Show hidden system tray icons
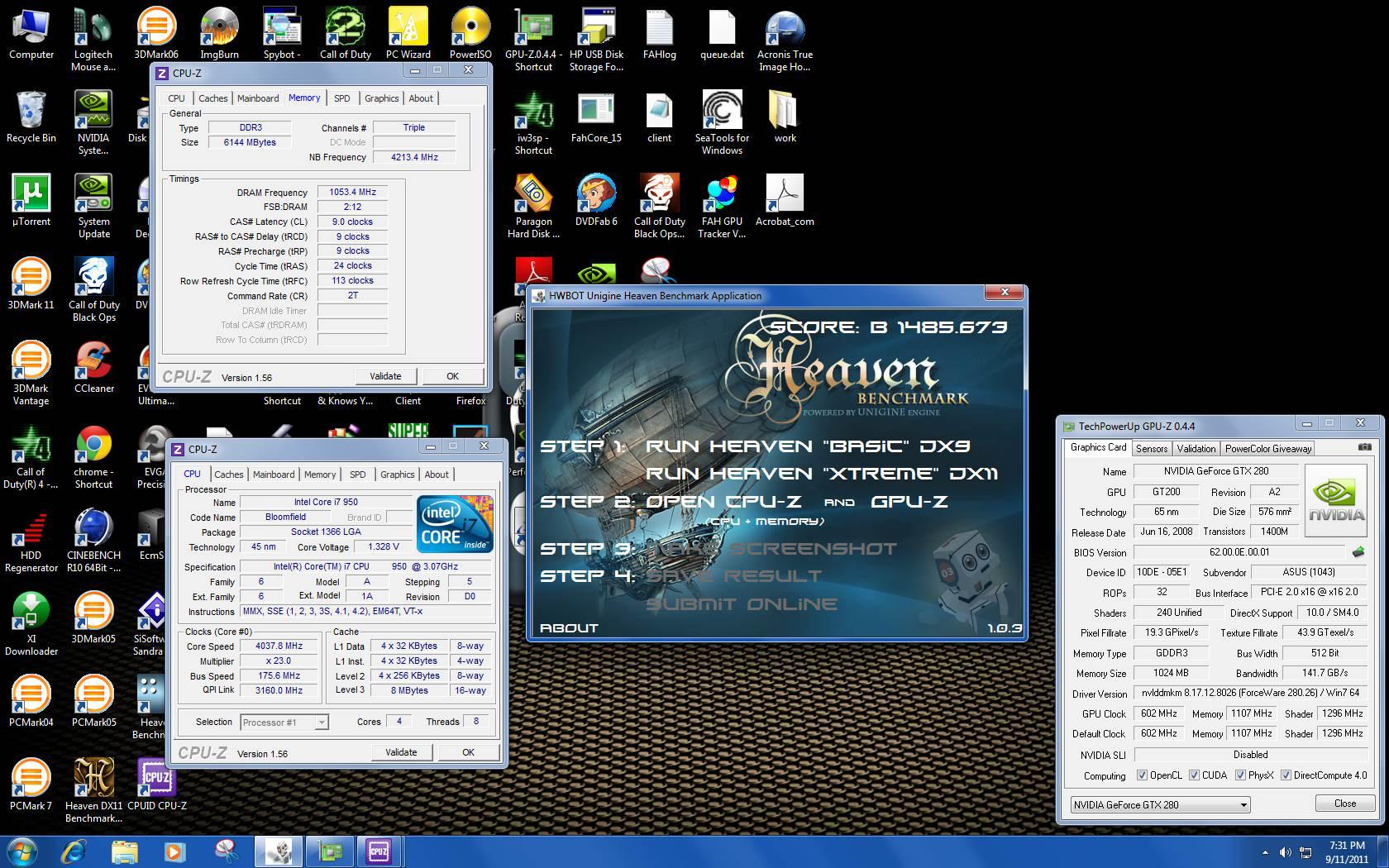 tap(1264, 851)
